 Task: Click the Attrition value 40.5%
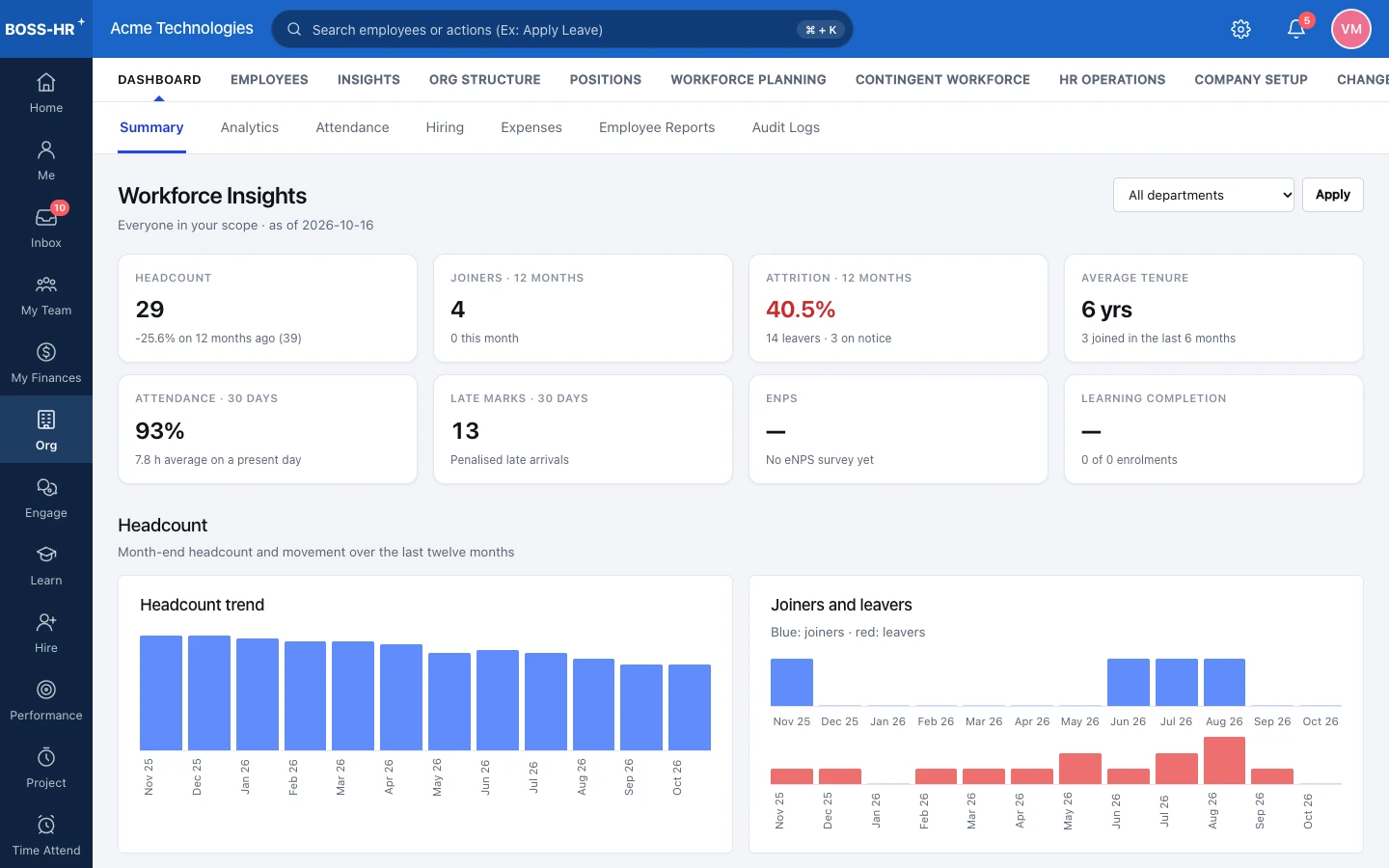tap(801, 310)
